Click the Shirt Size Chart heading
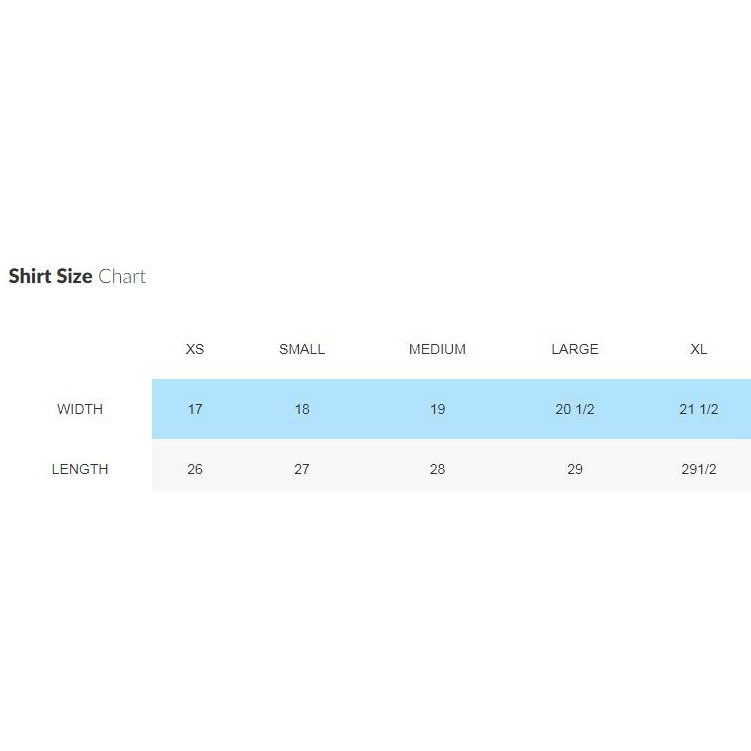Viewport: 751px width, 751px height. (77, 277)
